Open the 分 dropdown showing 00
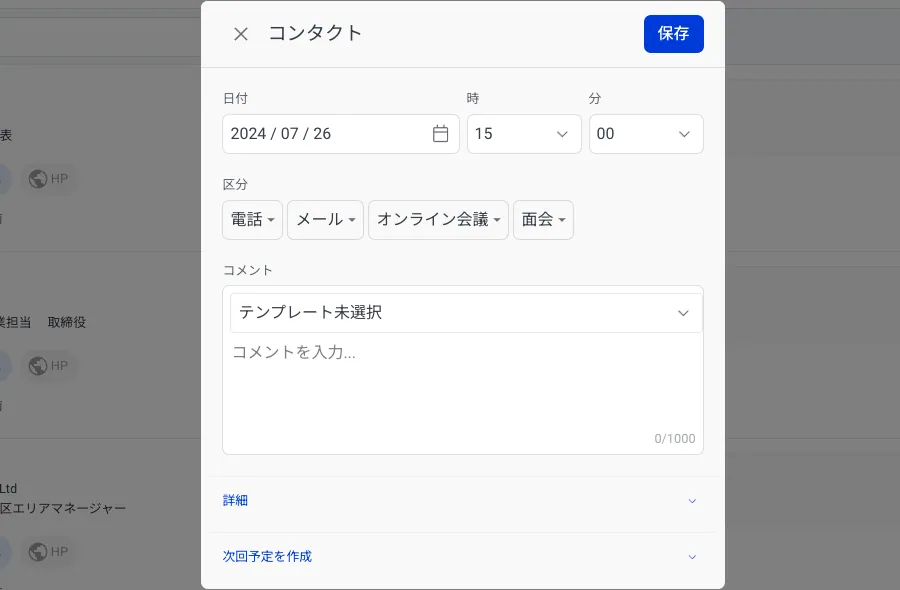 (646, 134)
